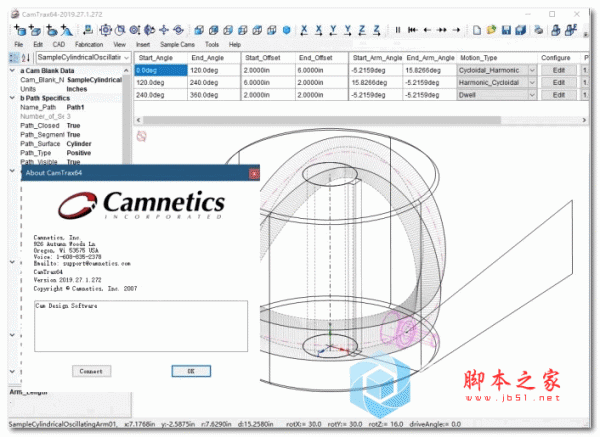Open the CAD menu
Viewport: 600px width, 437px height.
tap(59, 44)
